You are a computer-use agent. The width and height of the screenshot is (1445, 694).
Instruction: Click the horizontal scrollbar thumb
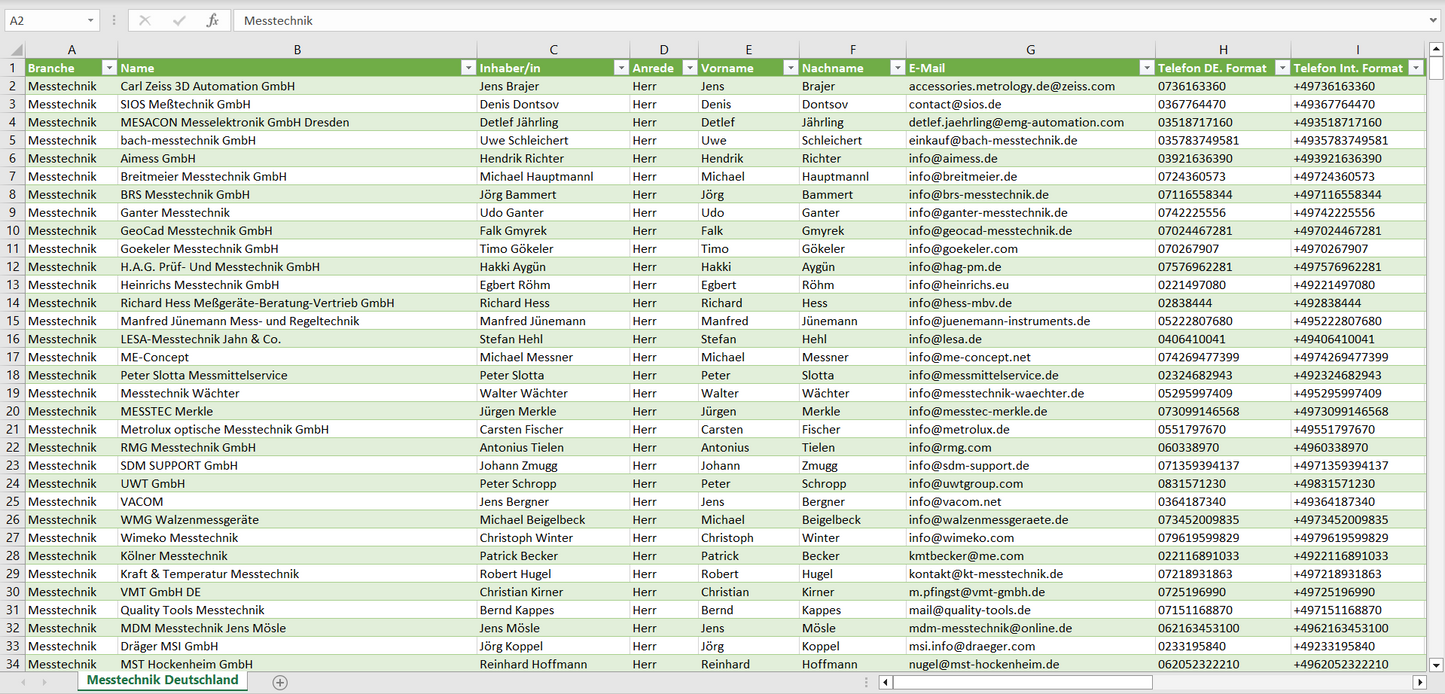[1022, 682]
